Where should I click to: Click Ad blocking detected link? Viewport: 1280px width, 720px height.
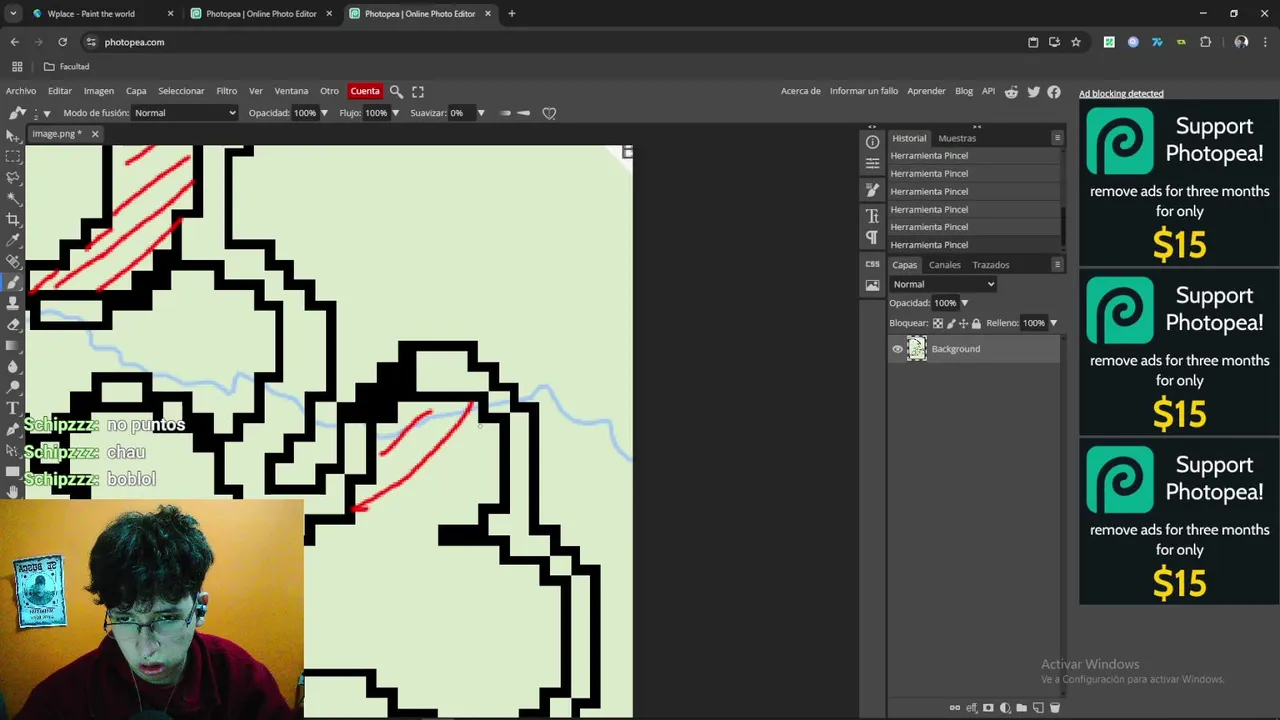click(1121, 94)
